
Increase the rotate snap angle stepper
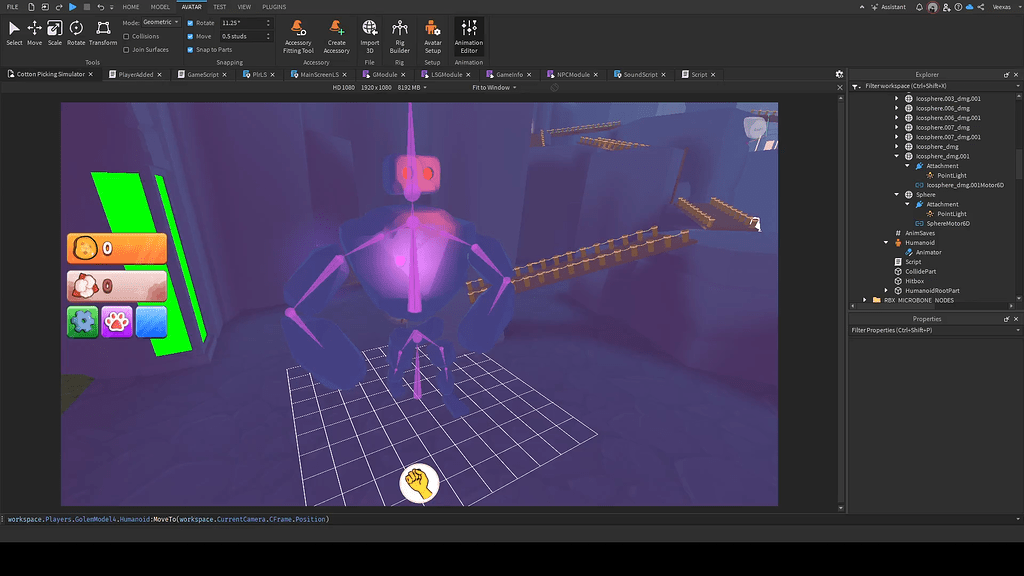pyautogui.click(x=268, y=21)
